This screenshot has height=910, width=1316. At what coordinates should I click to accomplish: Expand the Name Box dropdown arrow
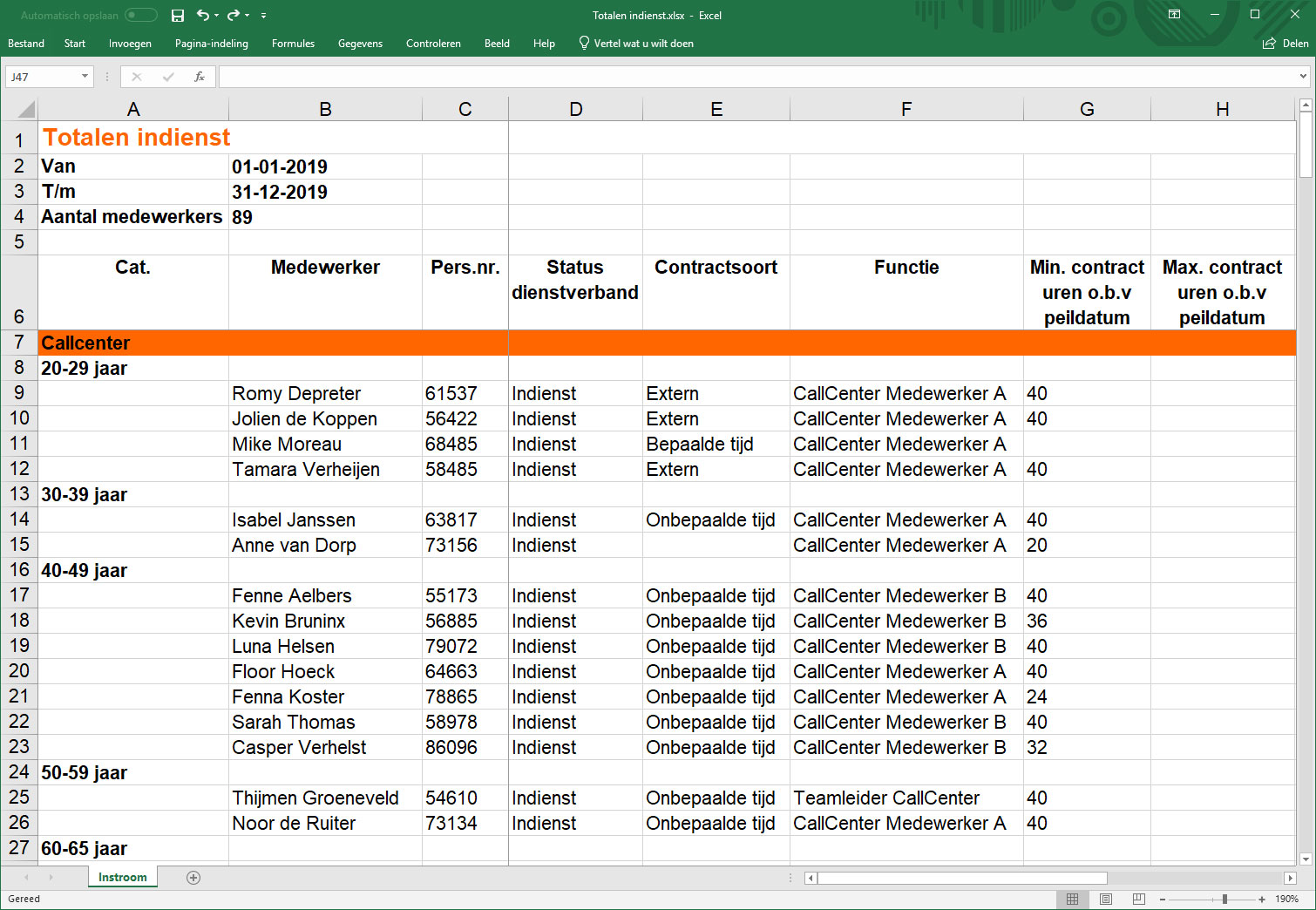click(85, 77)
